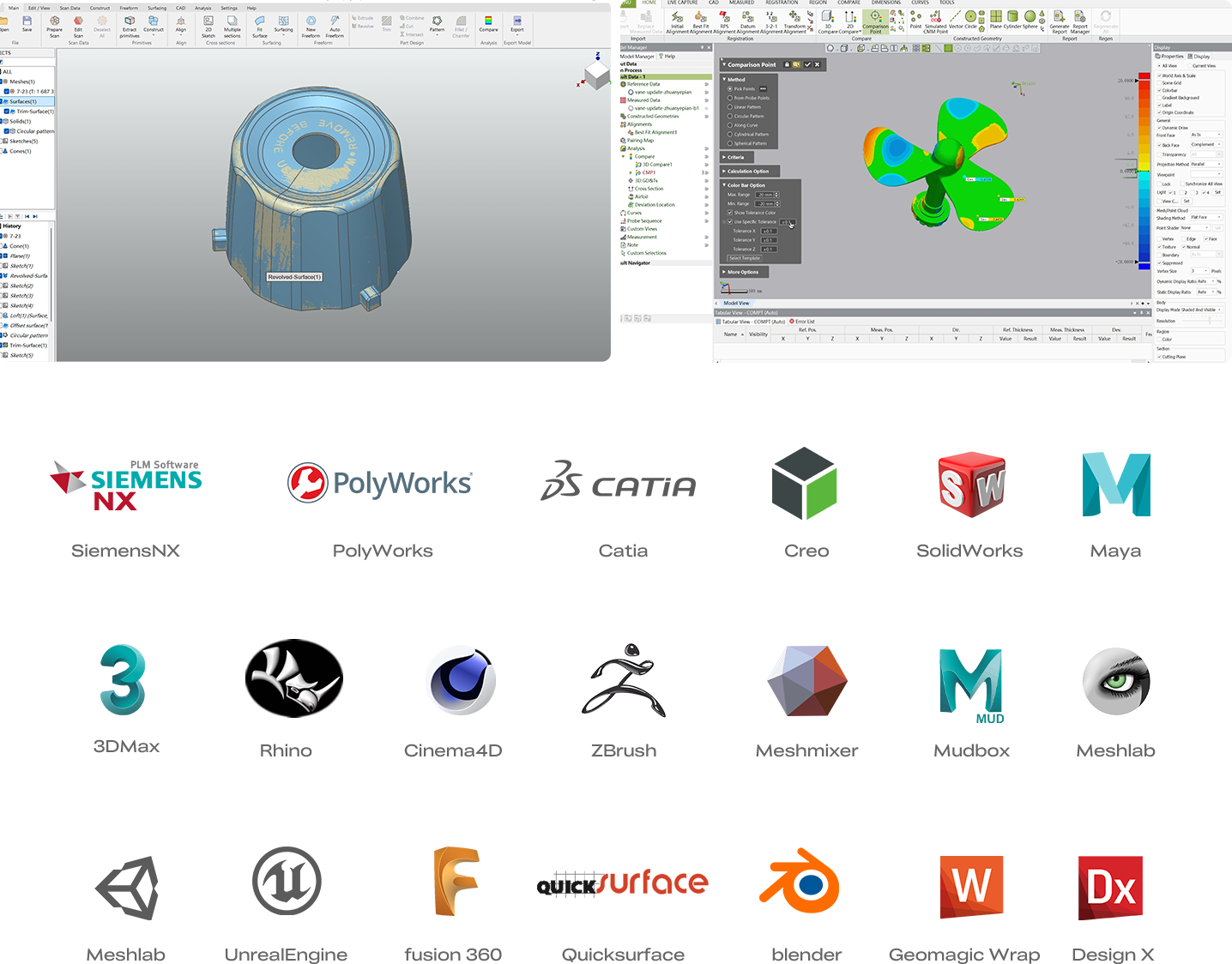Enable the Scene Grid checkbox
Viewport: 1232px width, 964px height.
[x=1160, y=83]
